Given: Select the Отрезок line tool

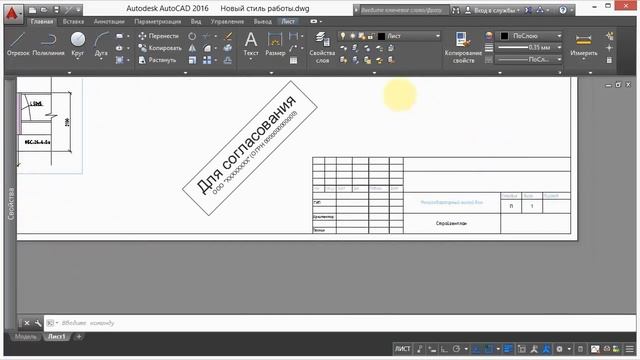Looking at the screenshot, I should (18, 44).
